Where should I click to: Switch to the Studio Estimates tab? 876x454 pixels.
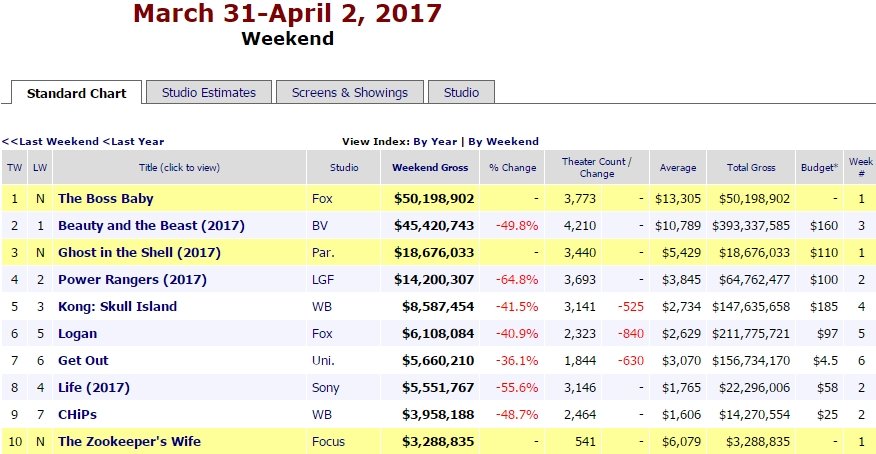(x=208, y=92)
